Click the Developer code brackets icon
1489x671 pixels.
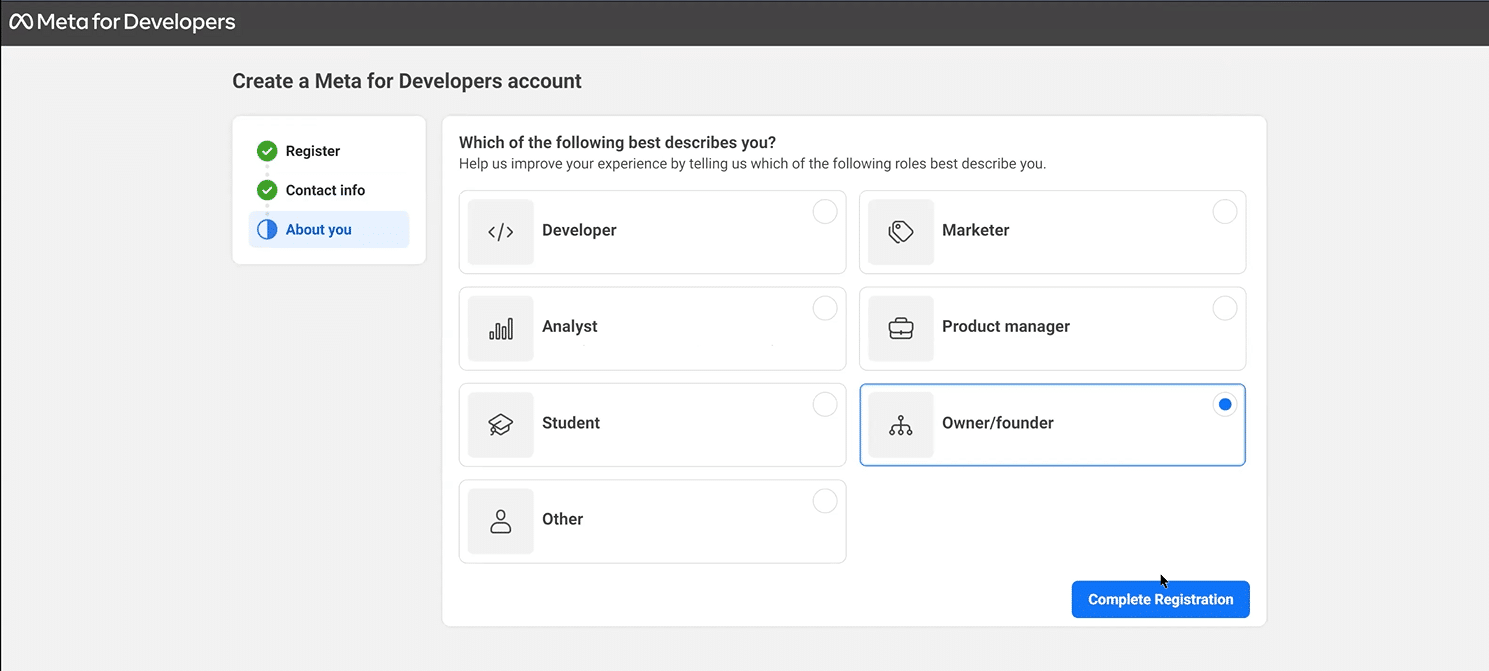coord(501,232)
